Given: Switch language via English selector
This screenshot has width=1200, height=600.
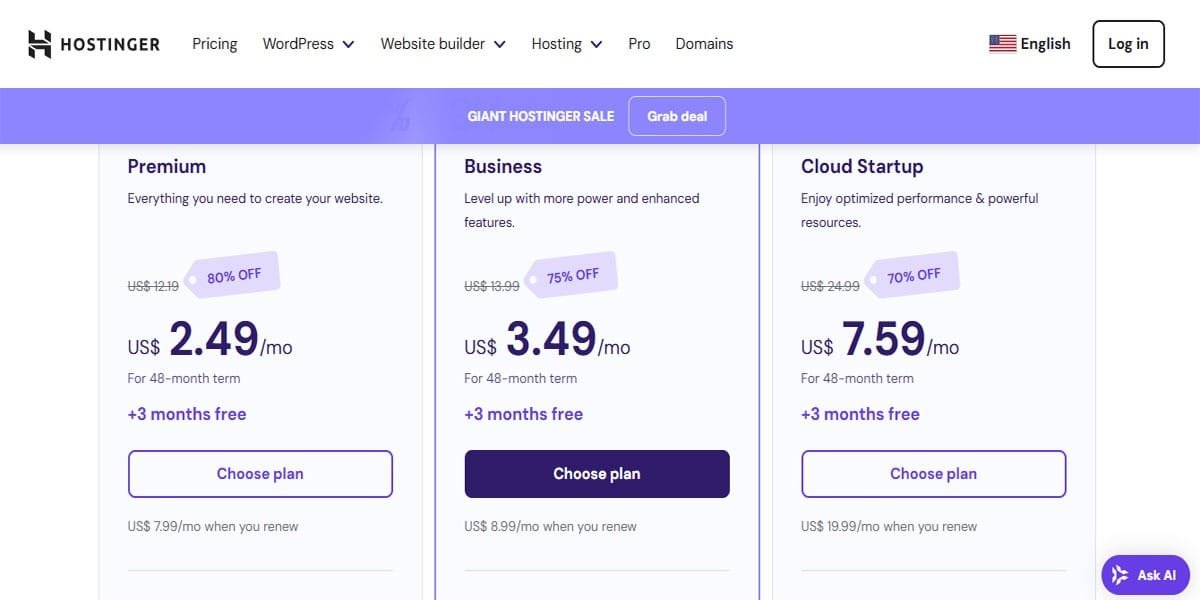Looking at the screenshot, I should tap(1045, 44).
